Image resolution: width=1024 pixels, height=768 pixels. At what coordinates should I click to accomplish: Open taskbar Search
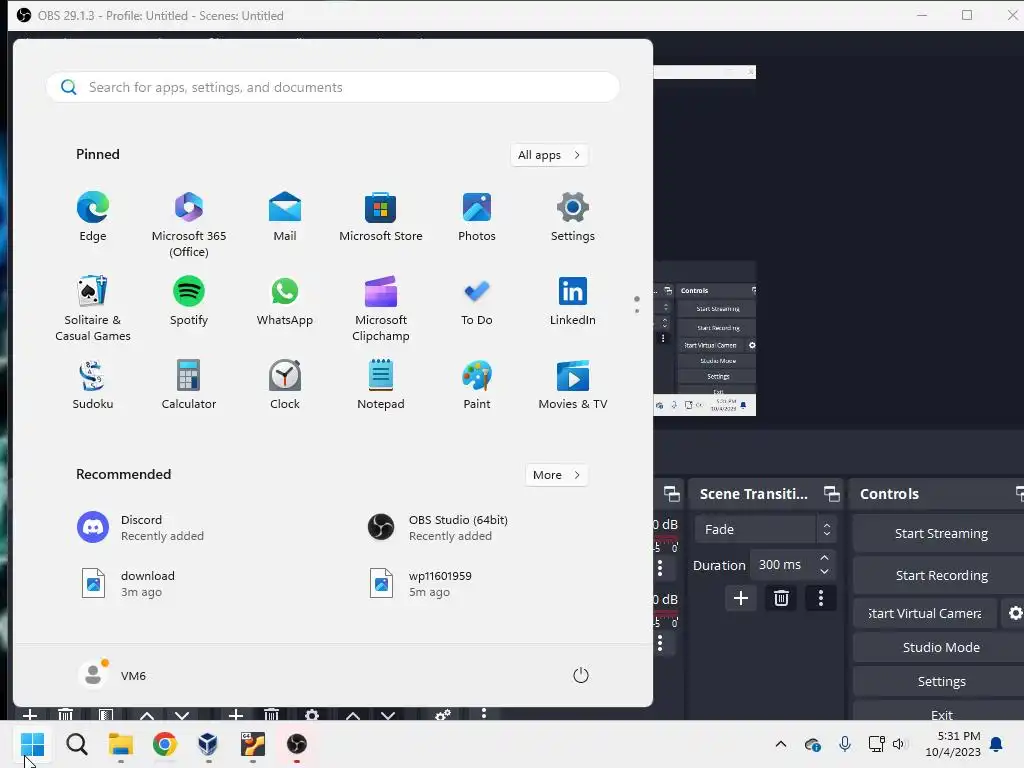(76, 744)
